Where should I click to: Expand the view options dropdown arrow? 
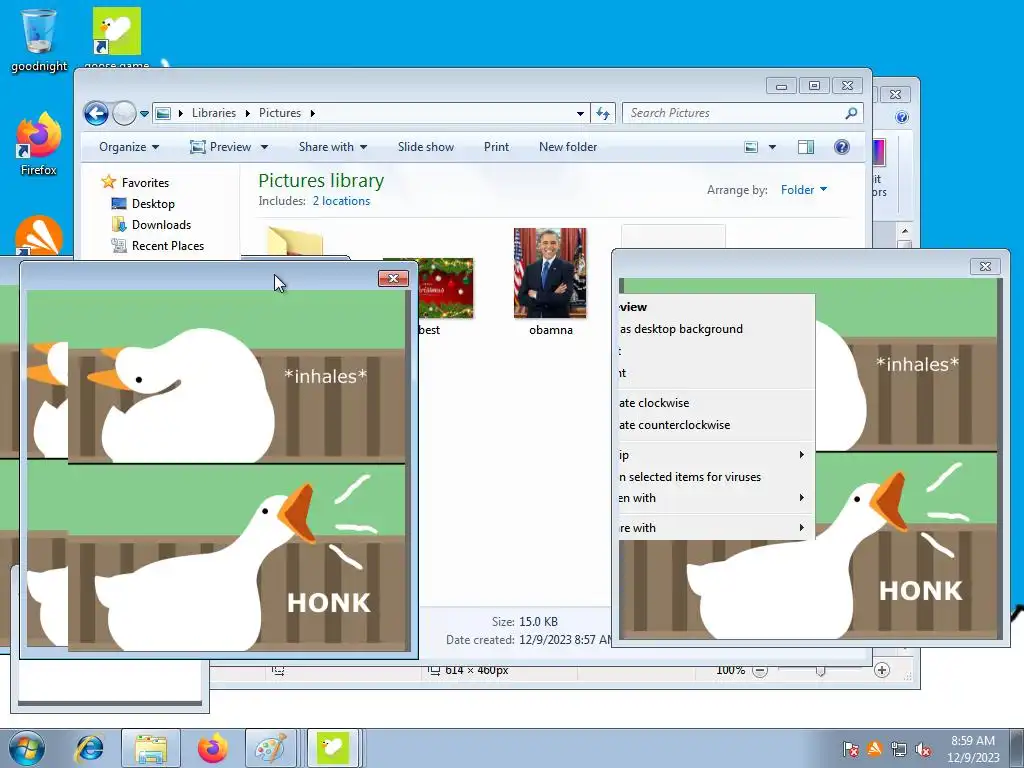[x=772, y=147]
